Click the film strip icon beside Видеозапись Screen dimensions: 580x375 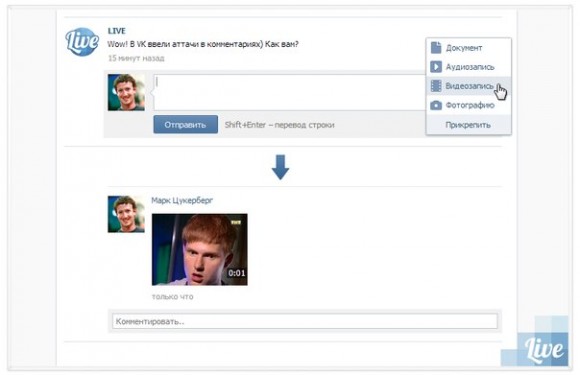pos(436,86)
